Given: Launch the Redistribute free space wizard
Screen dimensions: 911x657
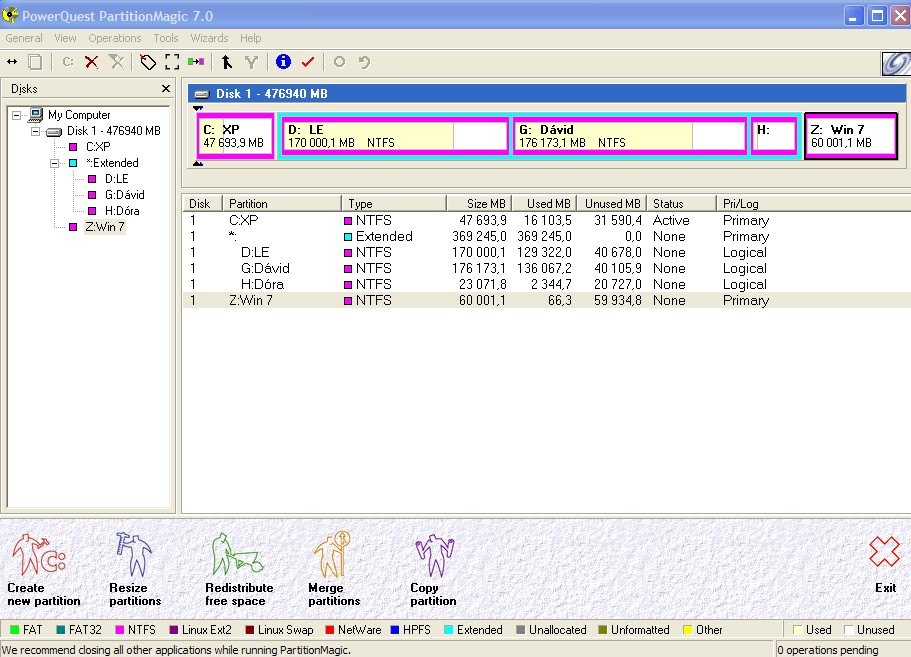Looking at the screenshot, I should pos(239,569).
